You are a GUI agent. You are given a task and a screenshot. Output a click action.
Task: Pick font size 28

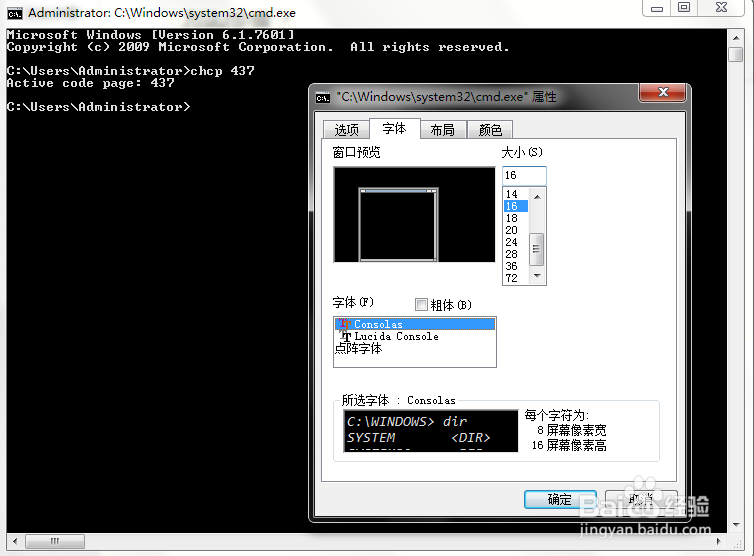515,254
